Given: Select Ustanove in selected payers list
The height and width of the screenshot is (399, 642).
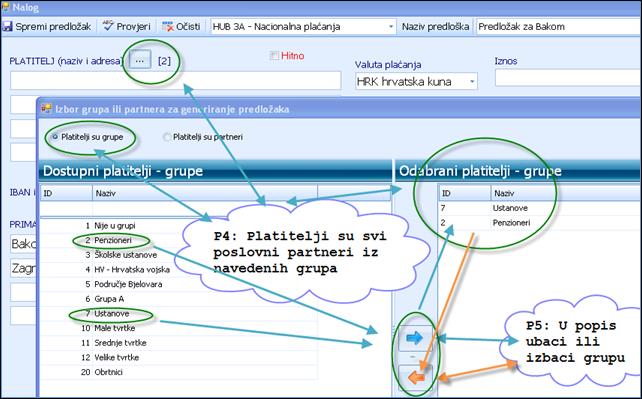Looking at the screenshot, I should pyautogui.click(x=540, y=208).
